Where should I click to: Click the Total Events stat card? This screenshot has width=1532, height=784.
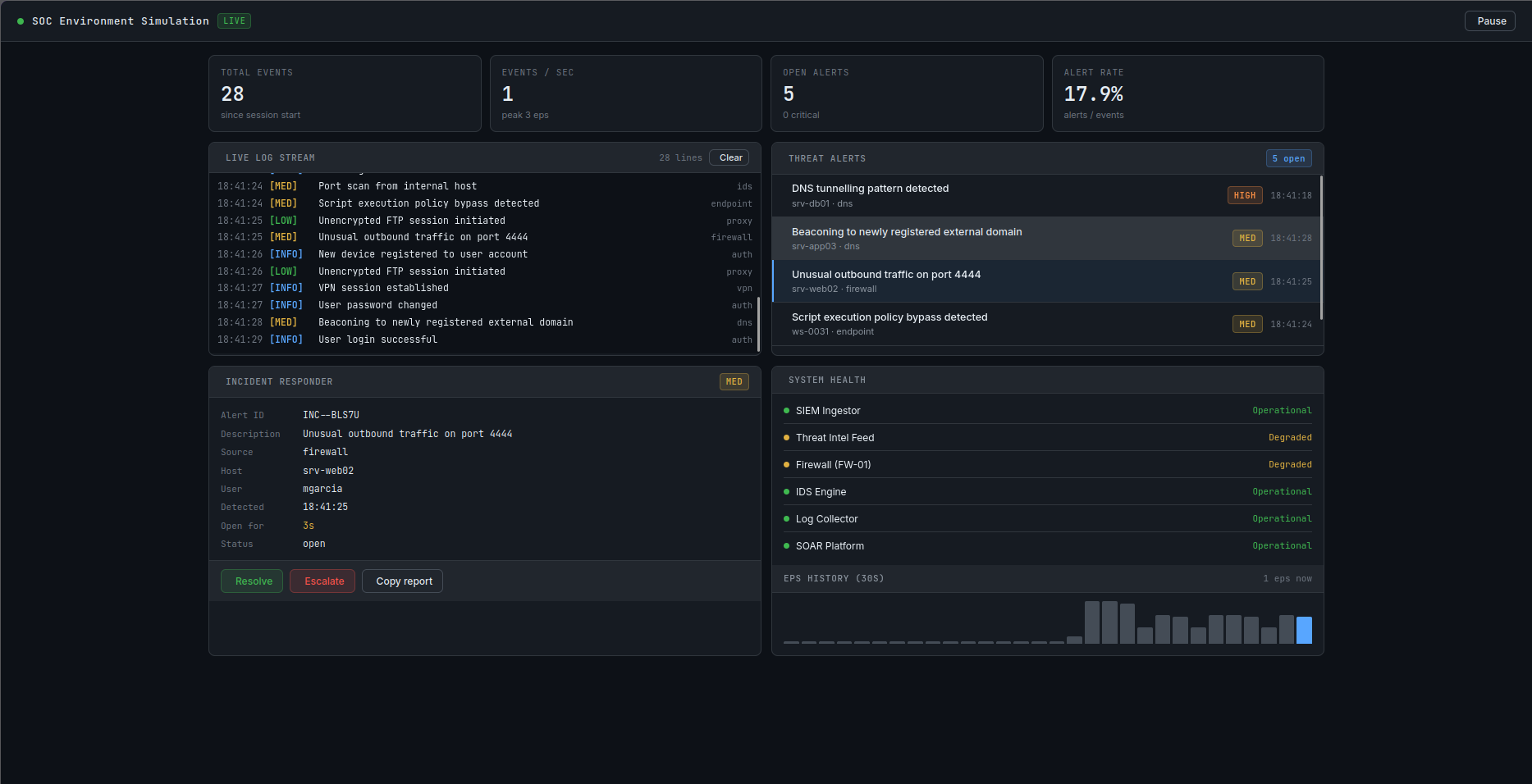tap(345, 93)
